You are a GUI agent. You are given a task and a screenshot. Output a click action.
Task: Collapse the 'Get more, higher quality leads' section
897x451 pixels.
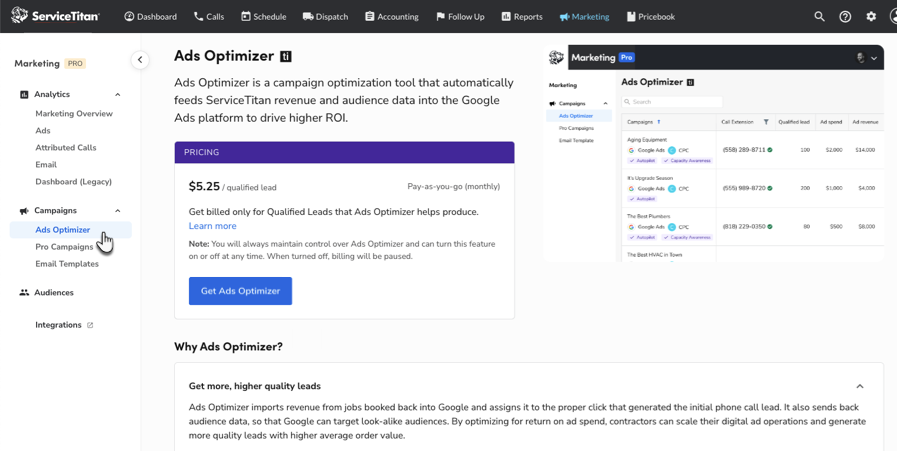(860, 386)
